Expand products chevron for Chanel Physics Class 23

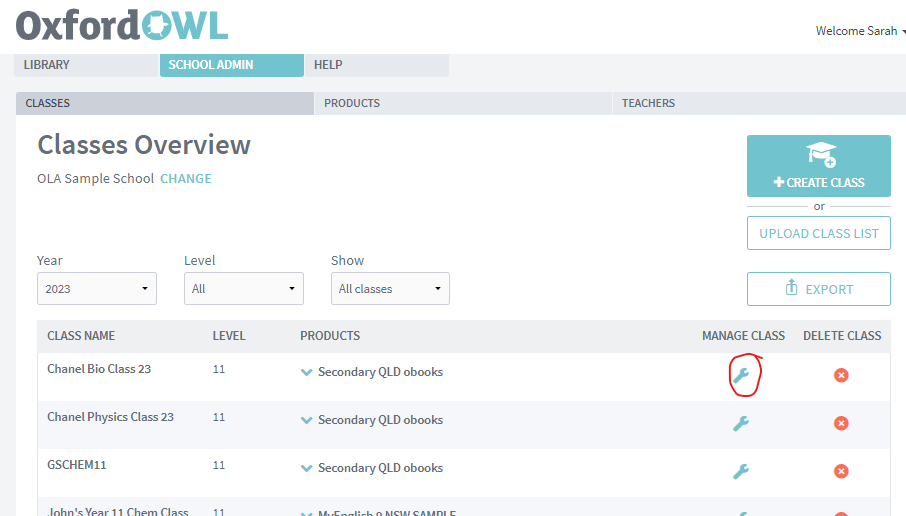(x=307, y=420)
